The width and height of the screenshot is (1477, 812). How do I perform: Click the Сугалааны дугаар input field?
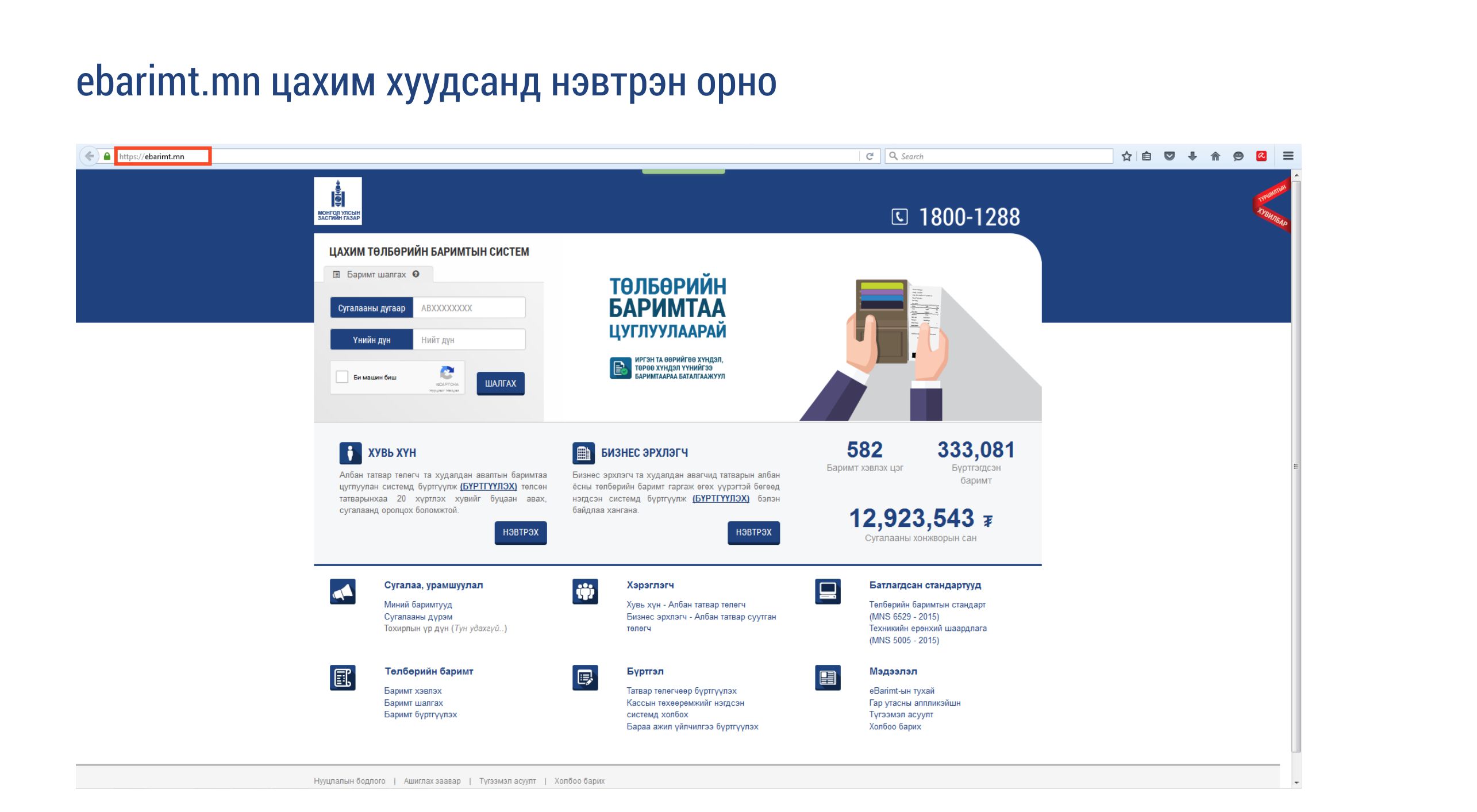[469, 307]
